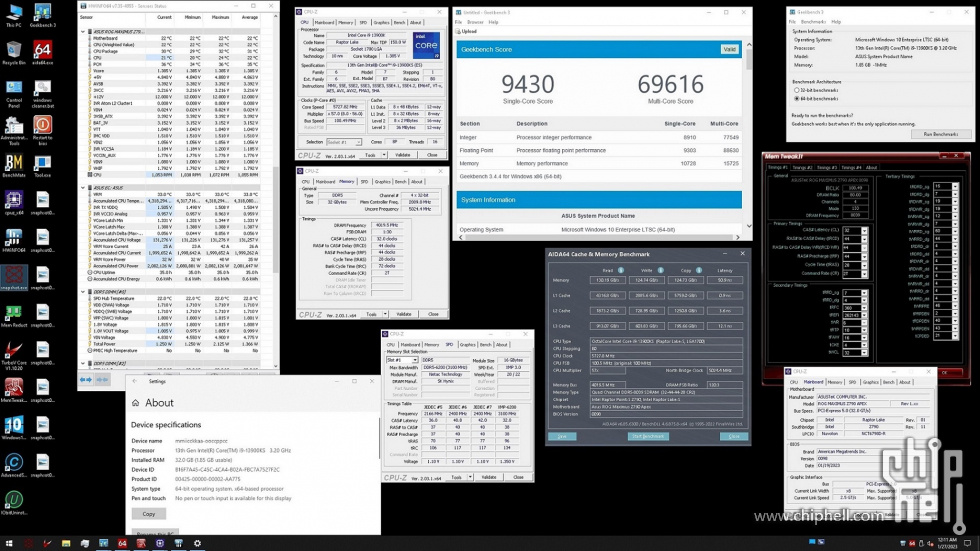This screenshot has width=980, height=551.
Task: Launch IObit Uninstaller desktop icon
Action: coord(14,504)
